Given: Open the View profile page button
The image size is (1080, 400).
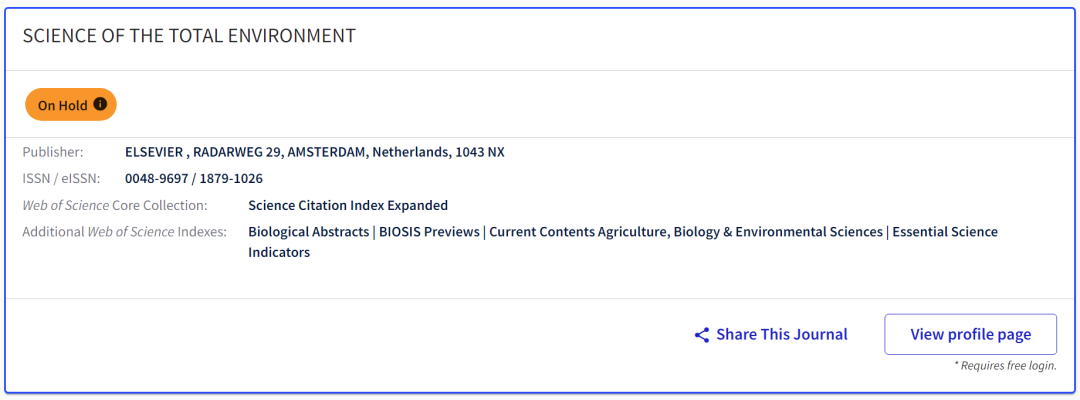Looking at the screenshot, I should click(970, 335).
